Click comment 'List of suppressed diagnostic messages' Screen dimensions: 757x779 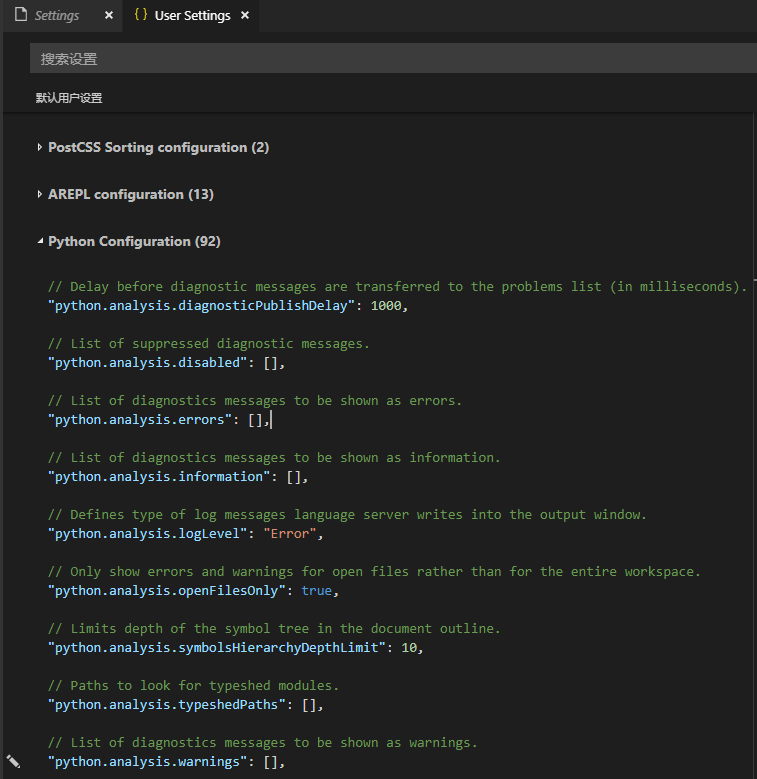(x=209, y=344)
